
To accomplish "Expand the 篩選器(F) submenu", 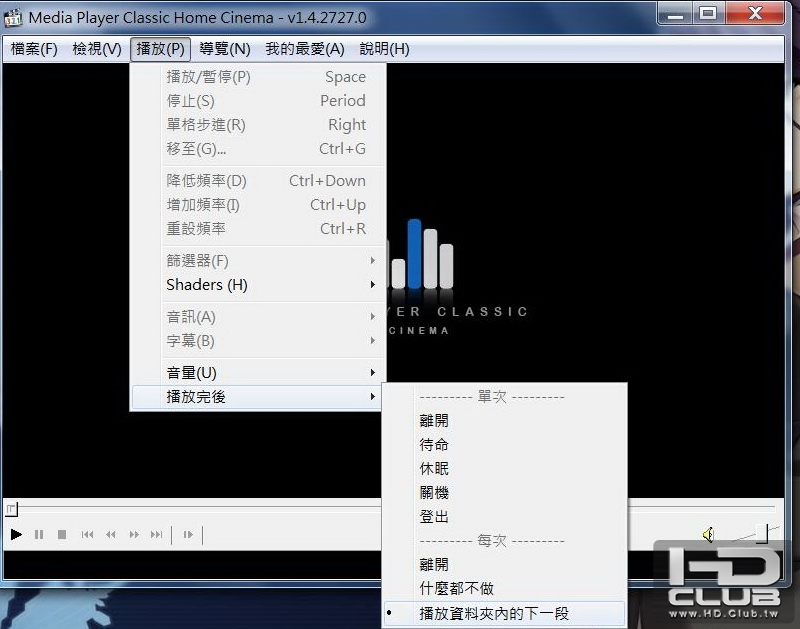I will click(x=258, y=261).
